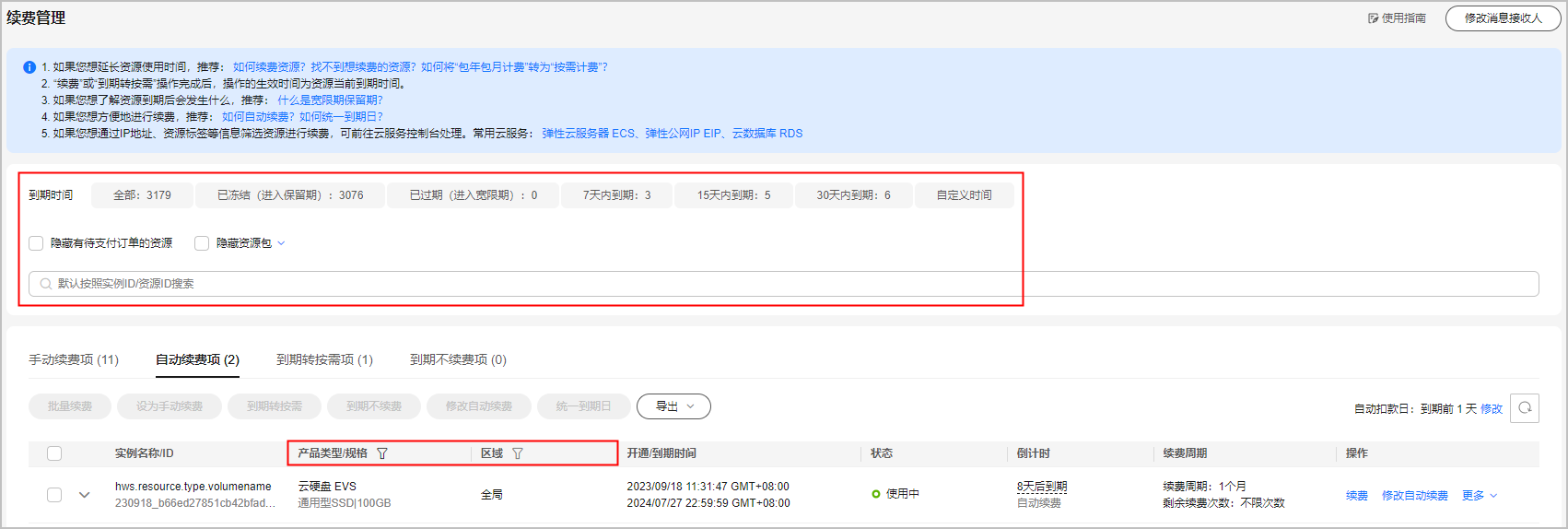This screenshot has height=529, width=1568.
Task: Click 修改自动续费 link in row operations
Action: [x=1415, y=496]
